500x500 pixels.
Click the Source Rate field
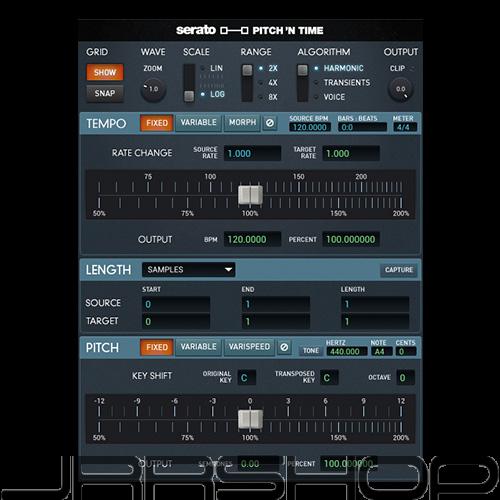pos(252,153)
